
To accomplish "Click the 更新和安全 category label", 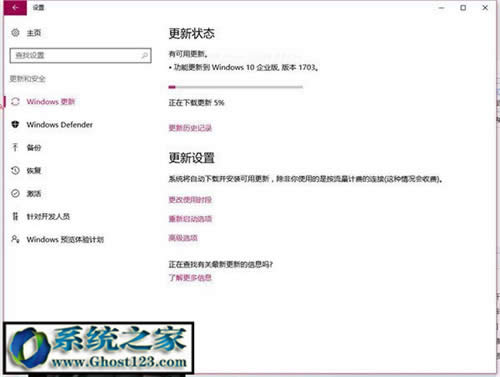I will point(27,79).
